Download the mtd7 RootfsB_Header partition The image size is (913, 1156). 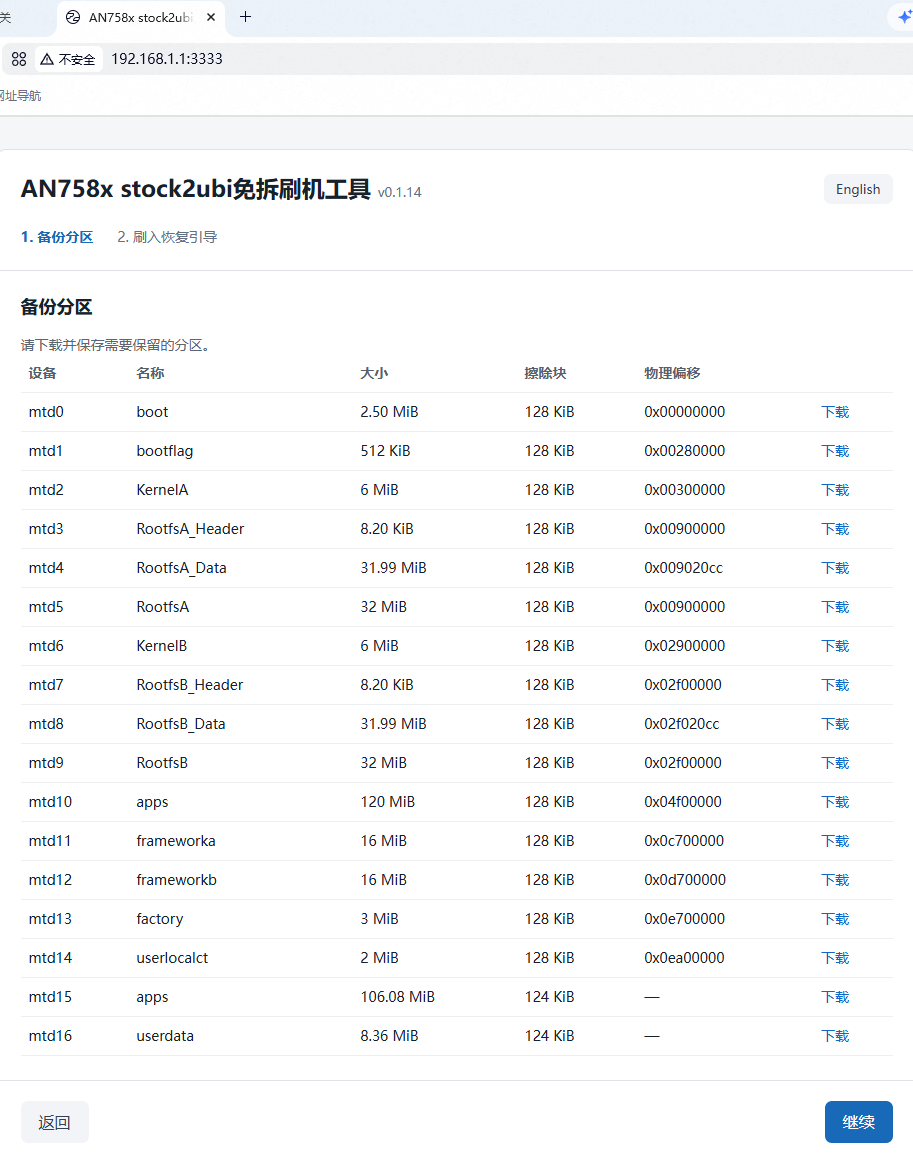click(x=836, y=686)
